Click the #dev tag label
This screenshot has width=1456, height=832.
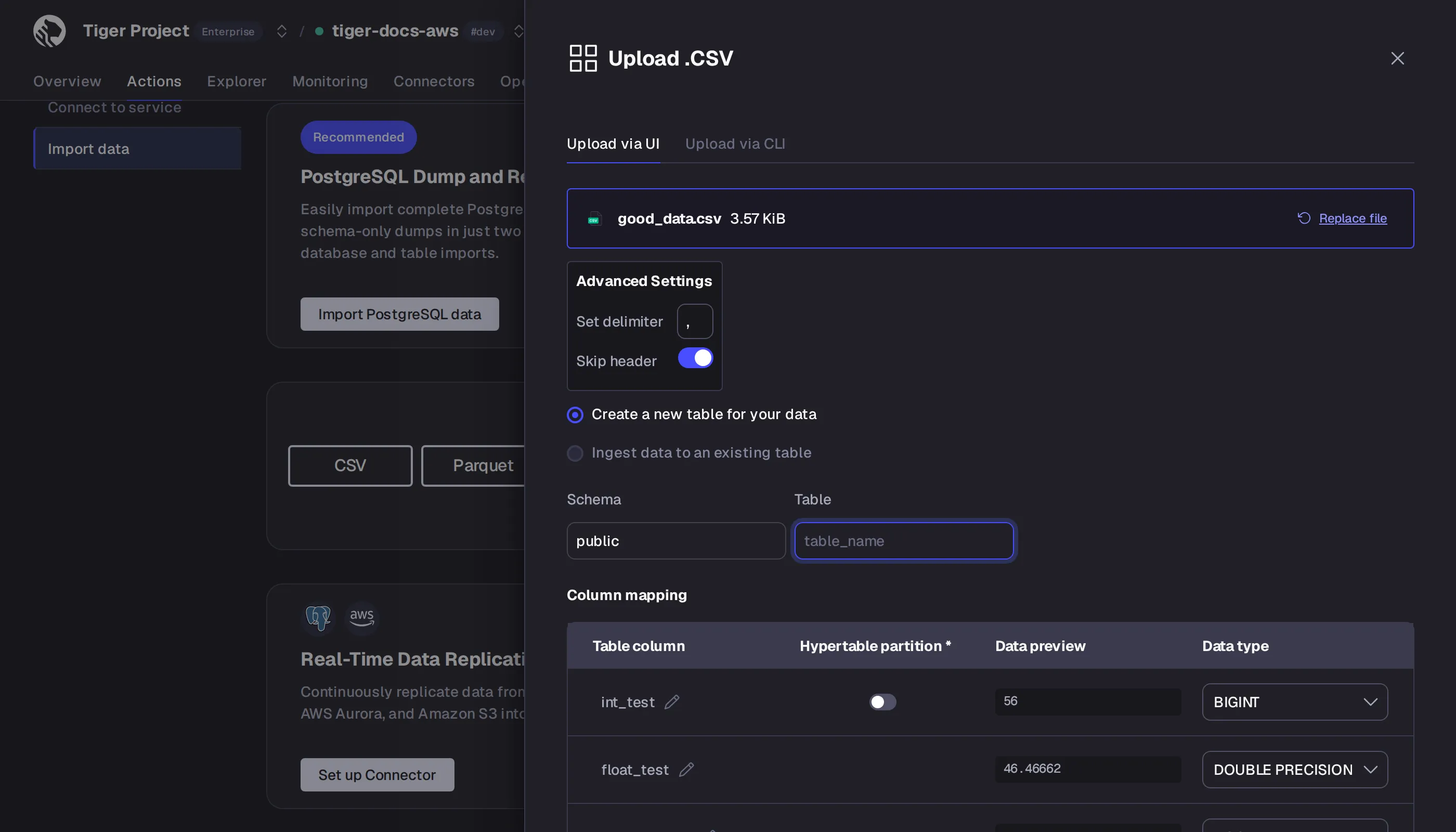(x=483, y=31)
